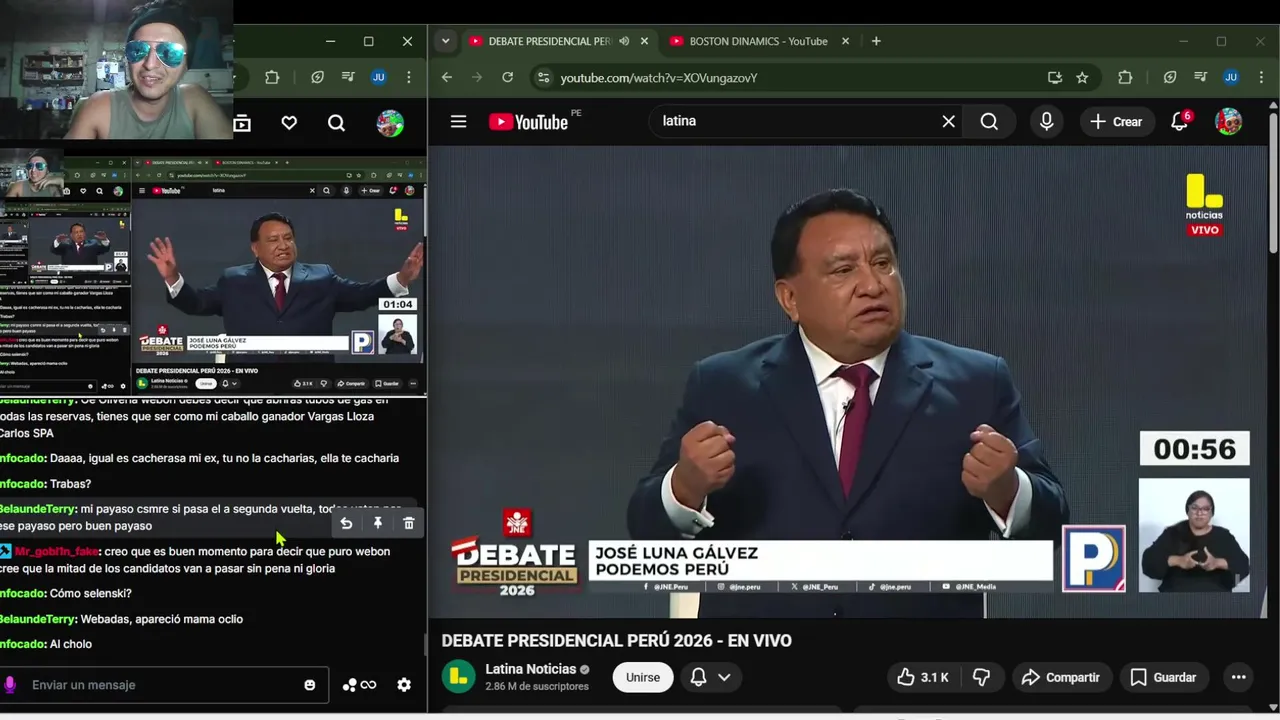1280x720 pixels.
Task: Open the YouTube account avatar menu
Action: pos(1228,121)
